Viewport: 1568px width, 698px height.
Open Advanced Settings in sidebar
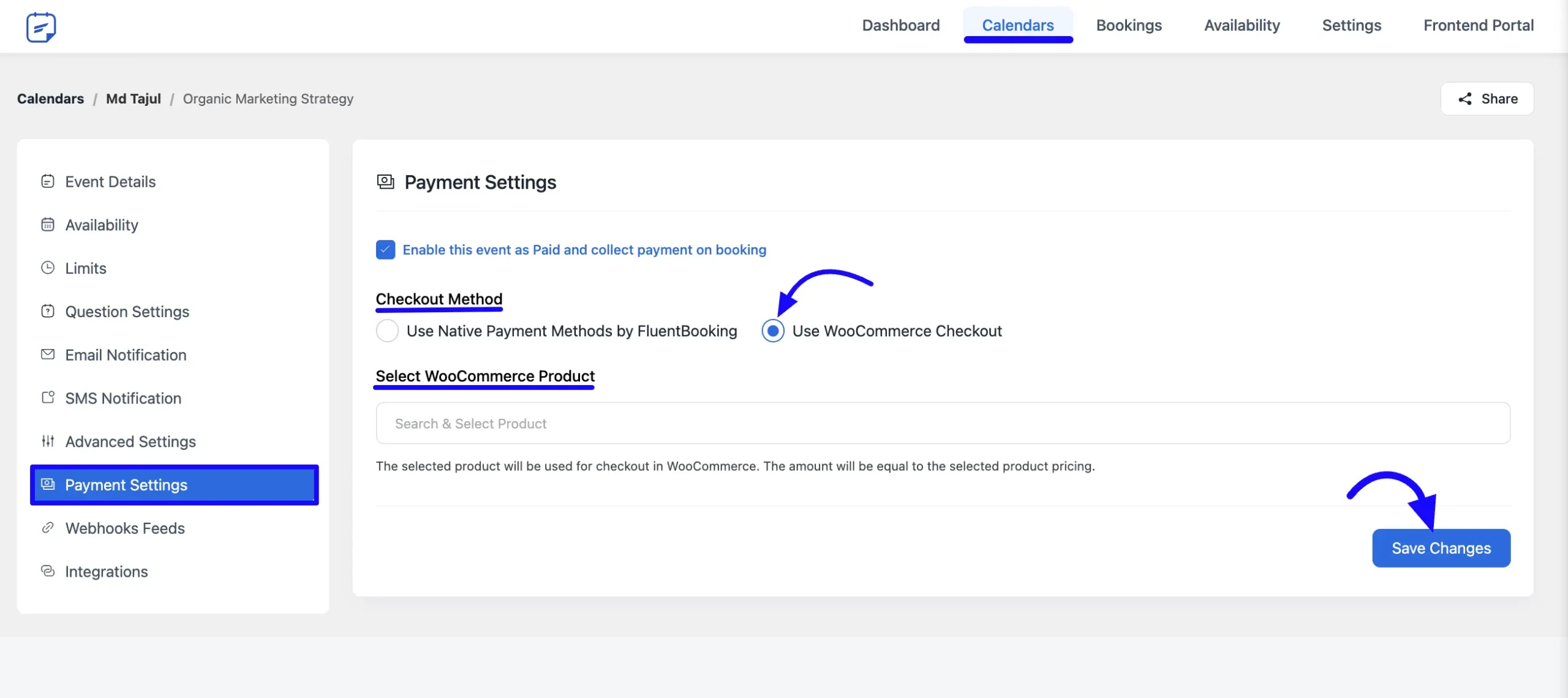pos(174,441)
